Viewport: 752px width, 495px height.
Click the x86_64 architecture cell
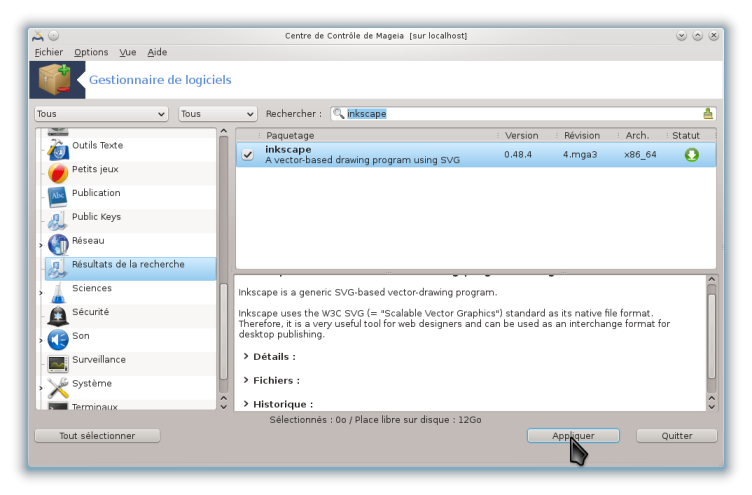640,154
